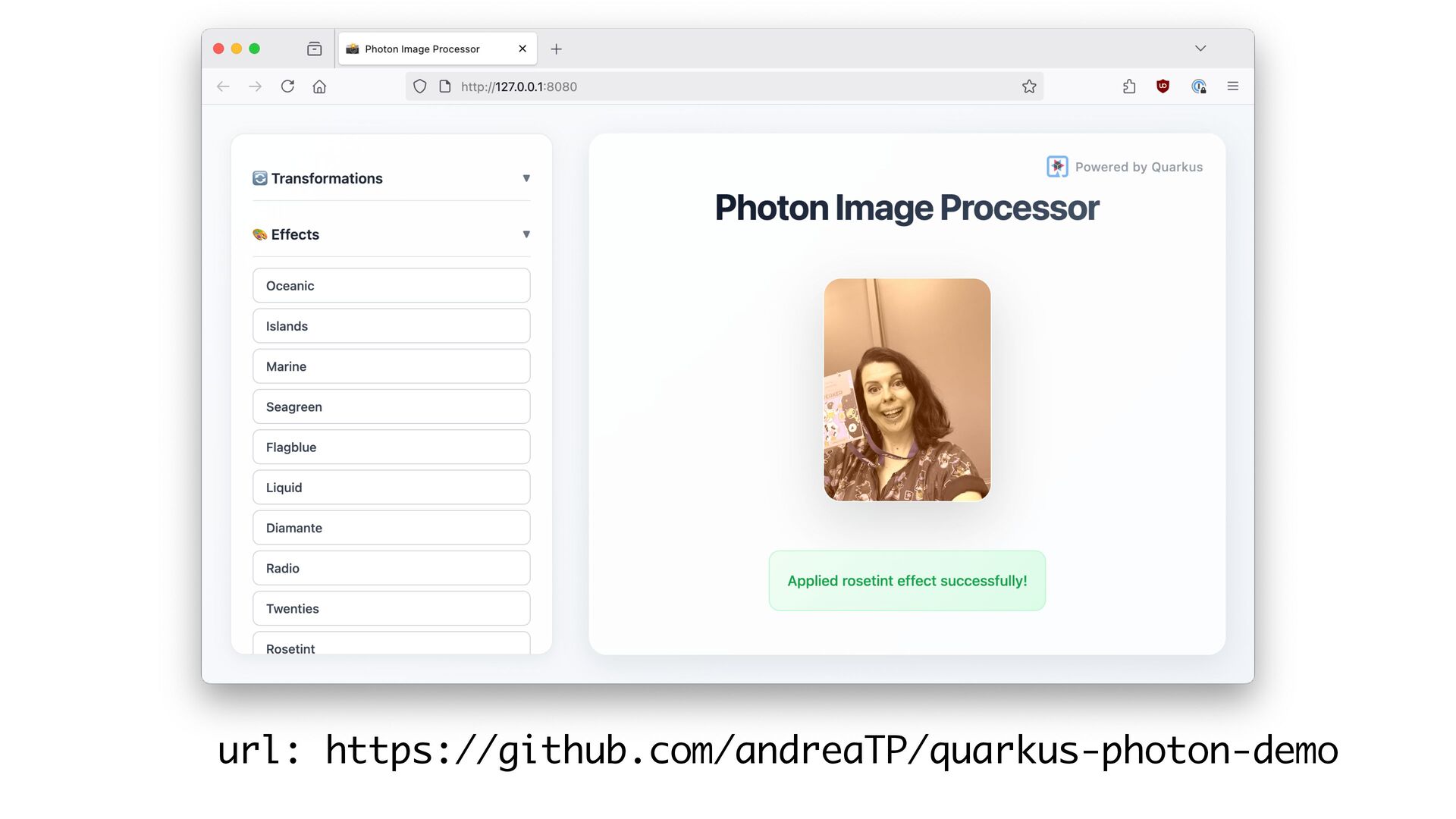Open the uBlock Origin shield icon
This screenshot has width=1456, height=819.
(1163, 86)
